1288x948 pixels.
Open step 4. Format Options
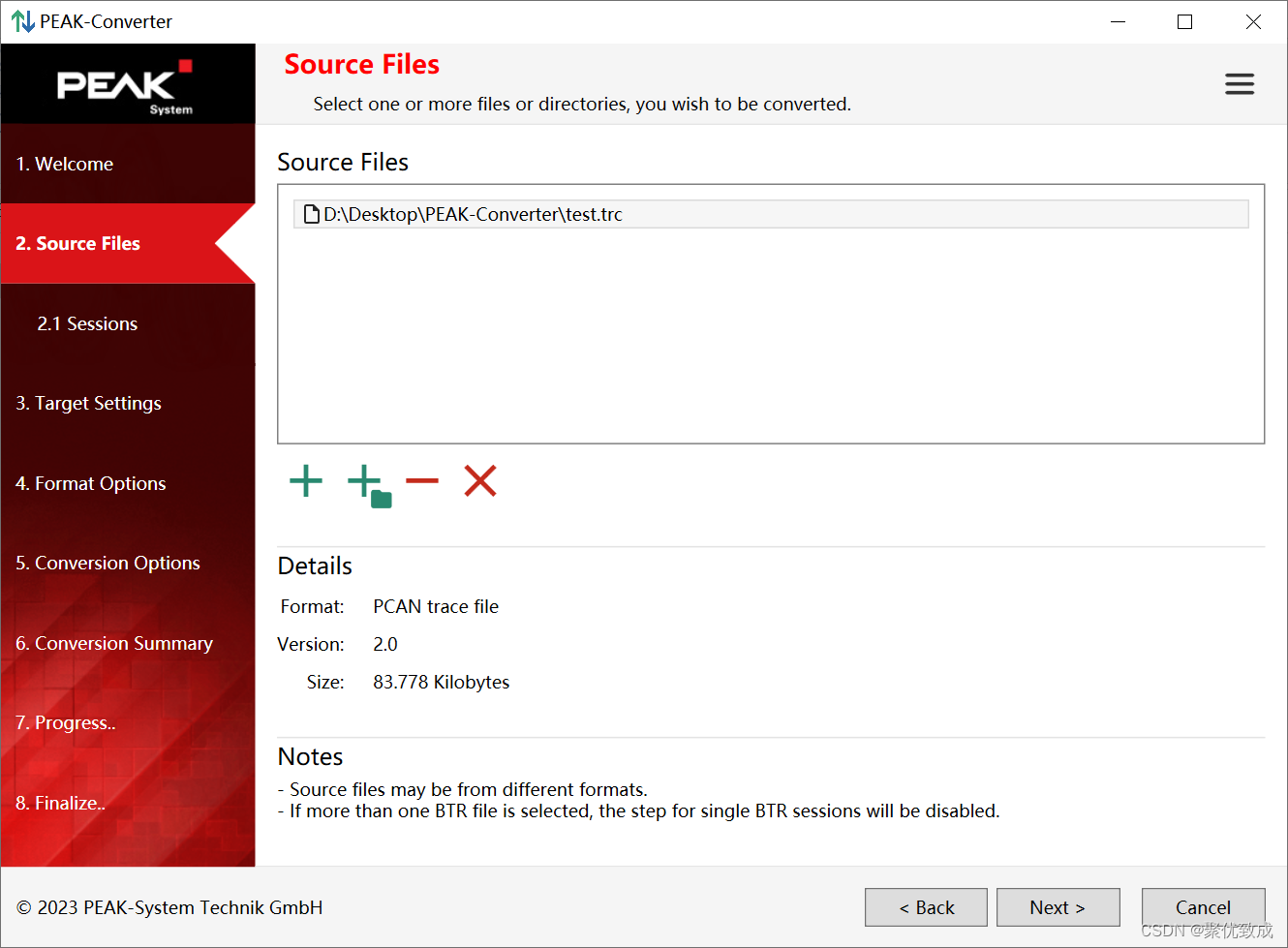(x=128, y=483)
